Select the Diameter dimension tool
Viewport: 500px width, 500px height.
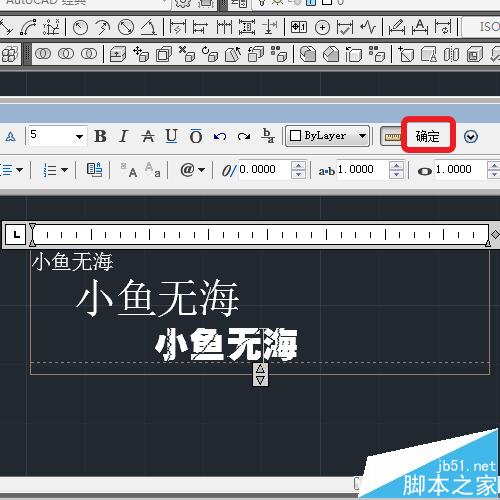tap(126, 27)
